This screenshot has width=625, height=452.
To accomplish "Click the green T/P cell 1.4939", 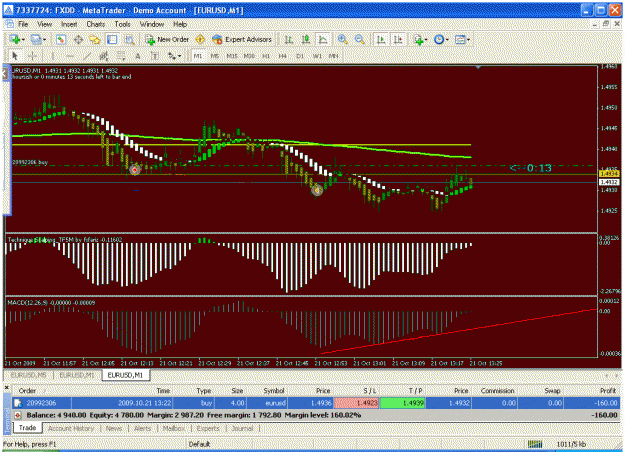I will click(x=403, y=403).
